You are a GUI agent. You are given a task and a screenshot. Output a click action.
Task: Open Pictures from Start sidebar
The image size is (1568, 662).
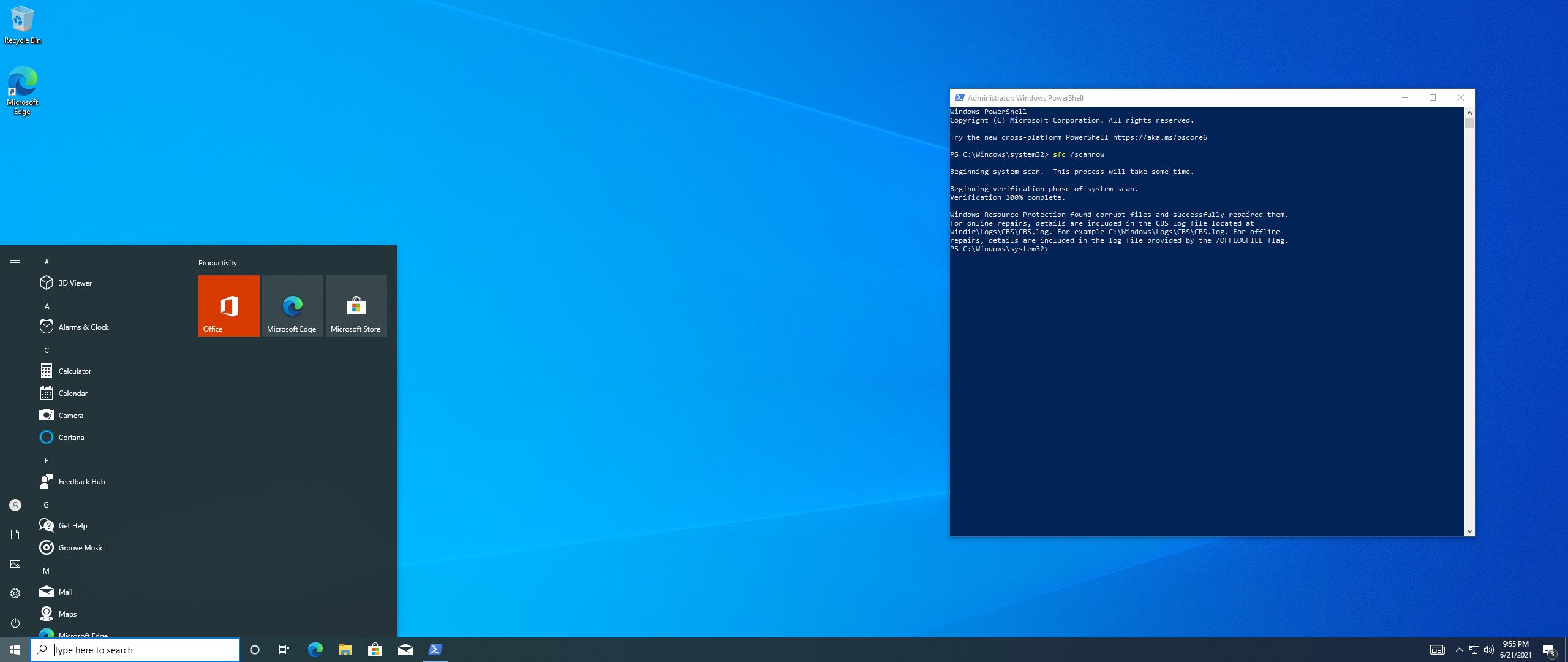15,564
